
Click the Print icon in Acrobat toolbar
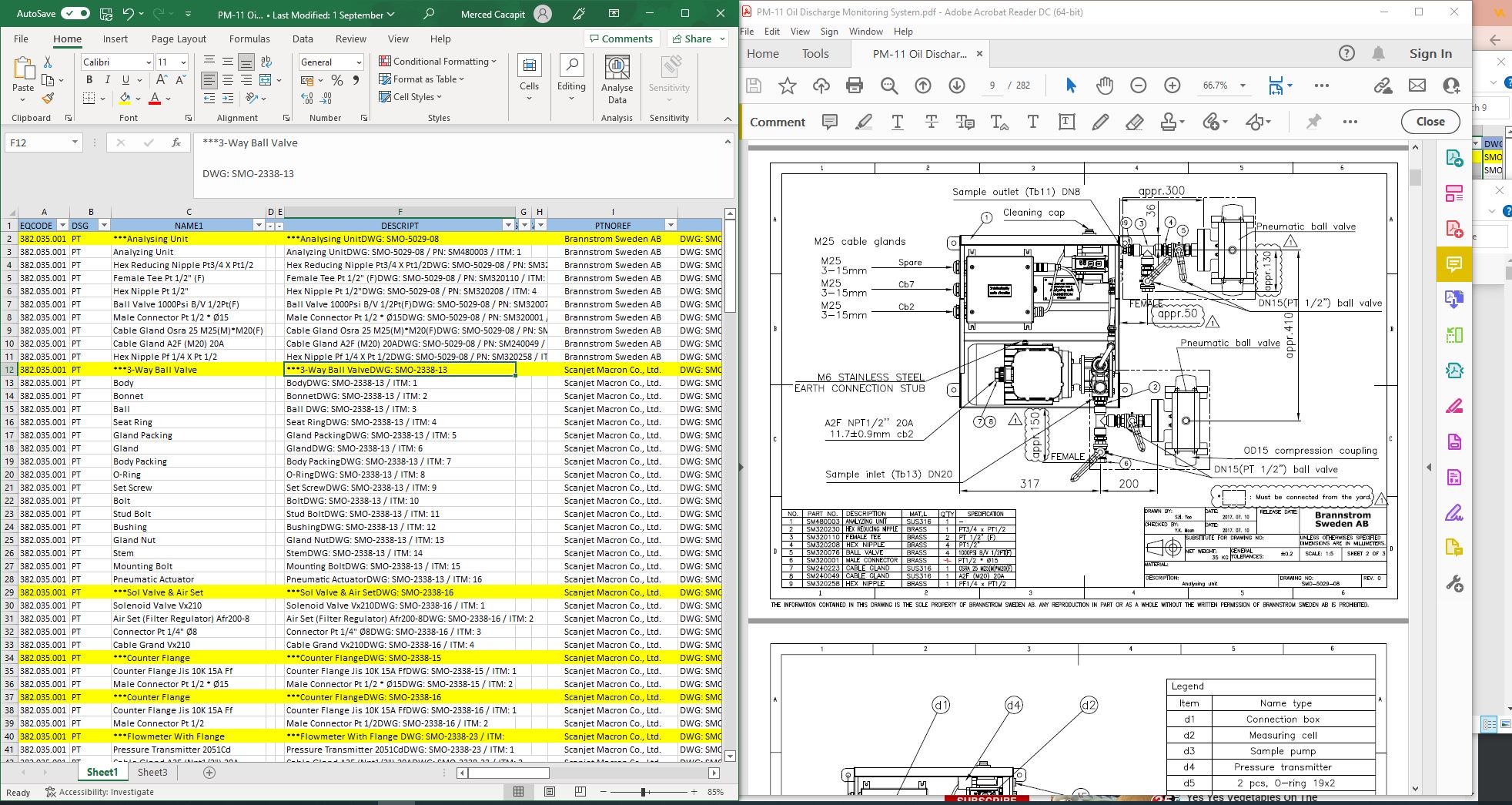tap(854, 86)
